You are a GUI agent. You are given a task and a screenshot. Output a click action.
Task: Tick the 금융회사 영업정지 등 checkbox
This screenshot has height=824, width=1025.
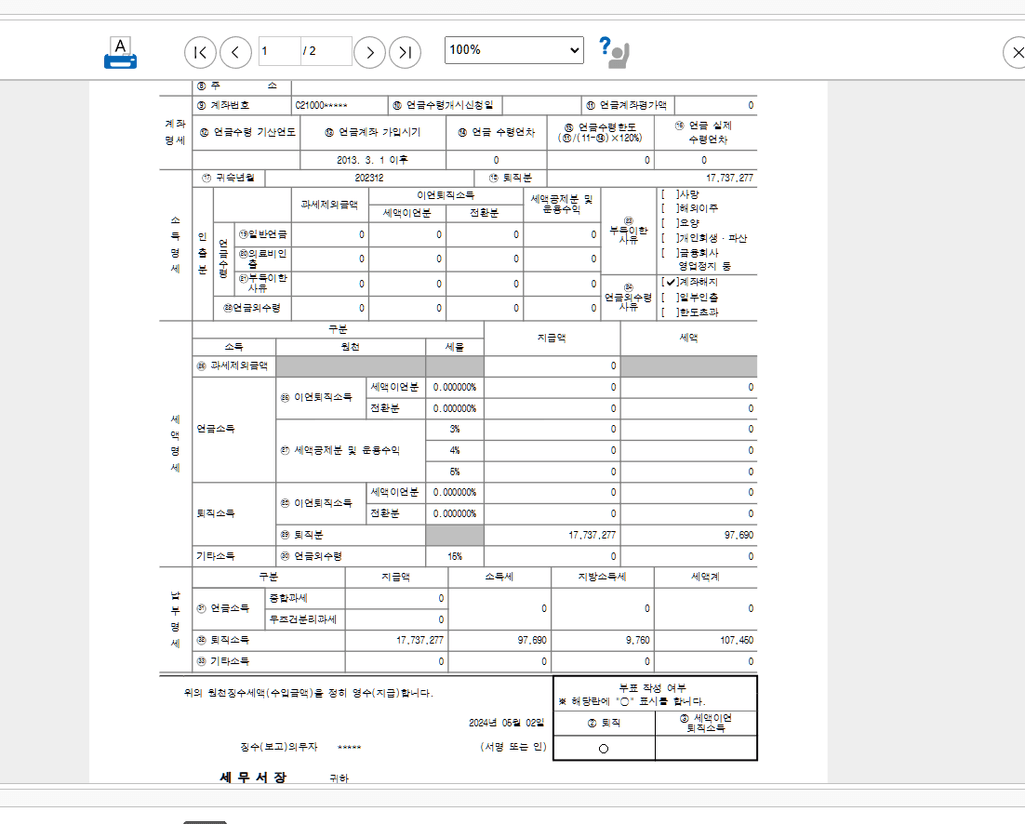668,253
